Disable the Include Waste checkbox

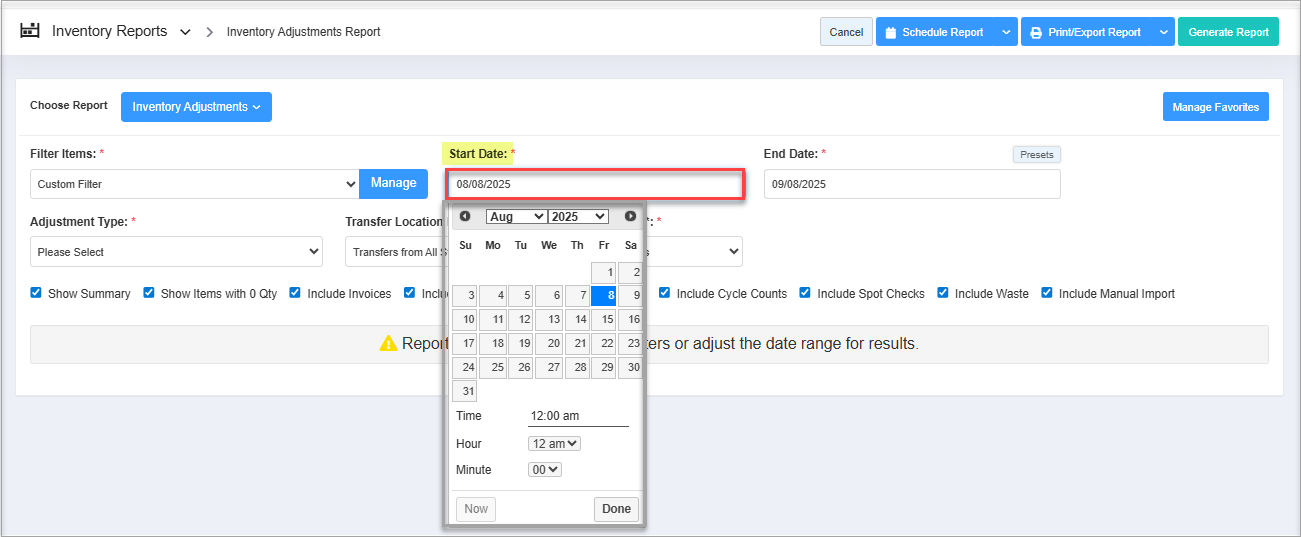(943, 293)
